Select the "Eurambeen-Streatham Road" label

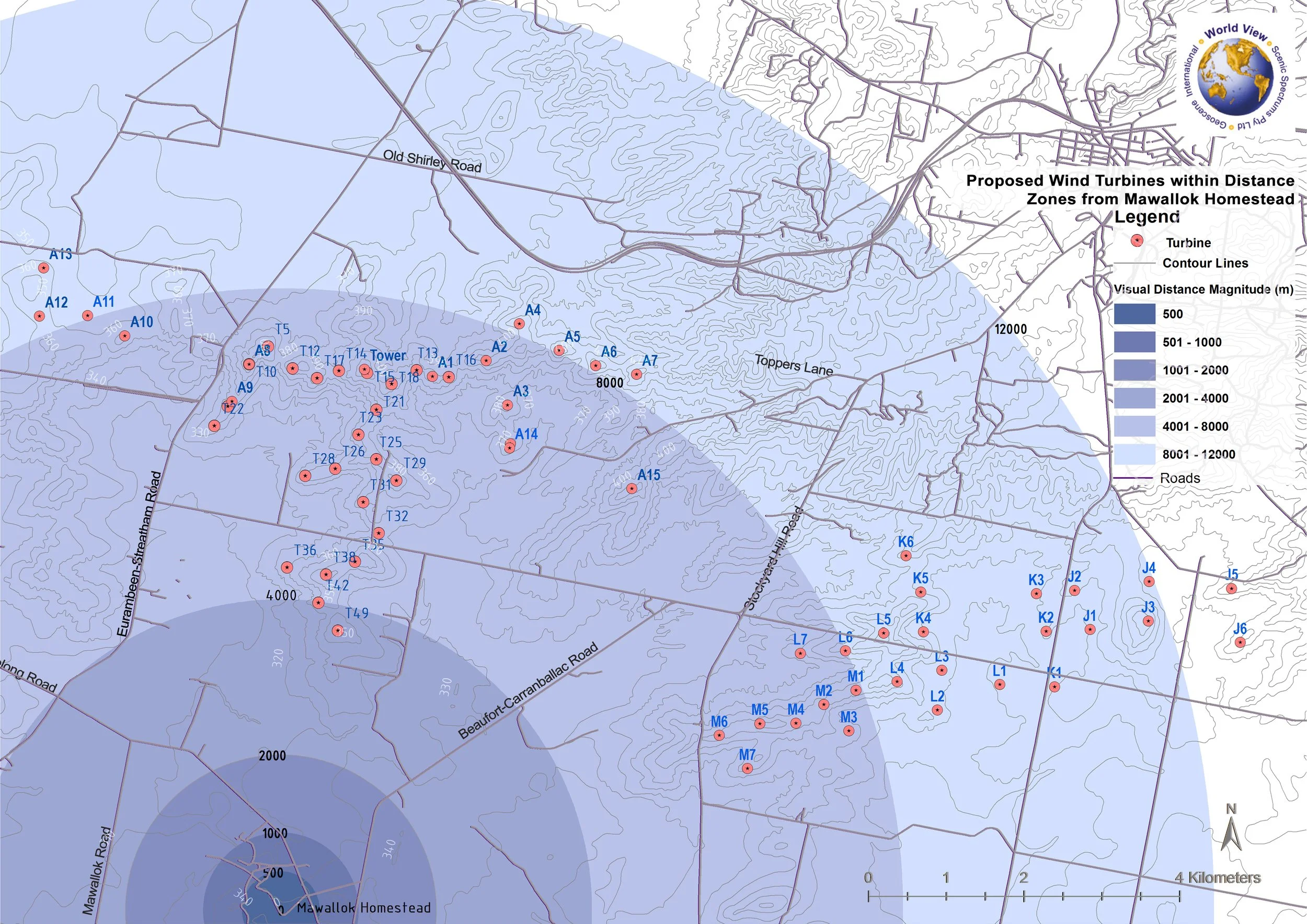[140, 554]
